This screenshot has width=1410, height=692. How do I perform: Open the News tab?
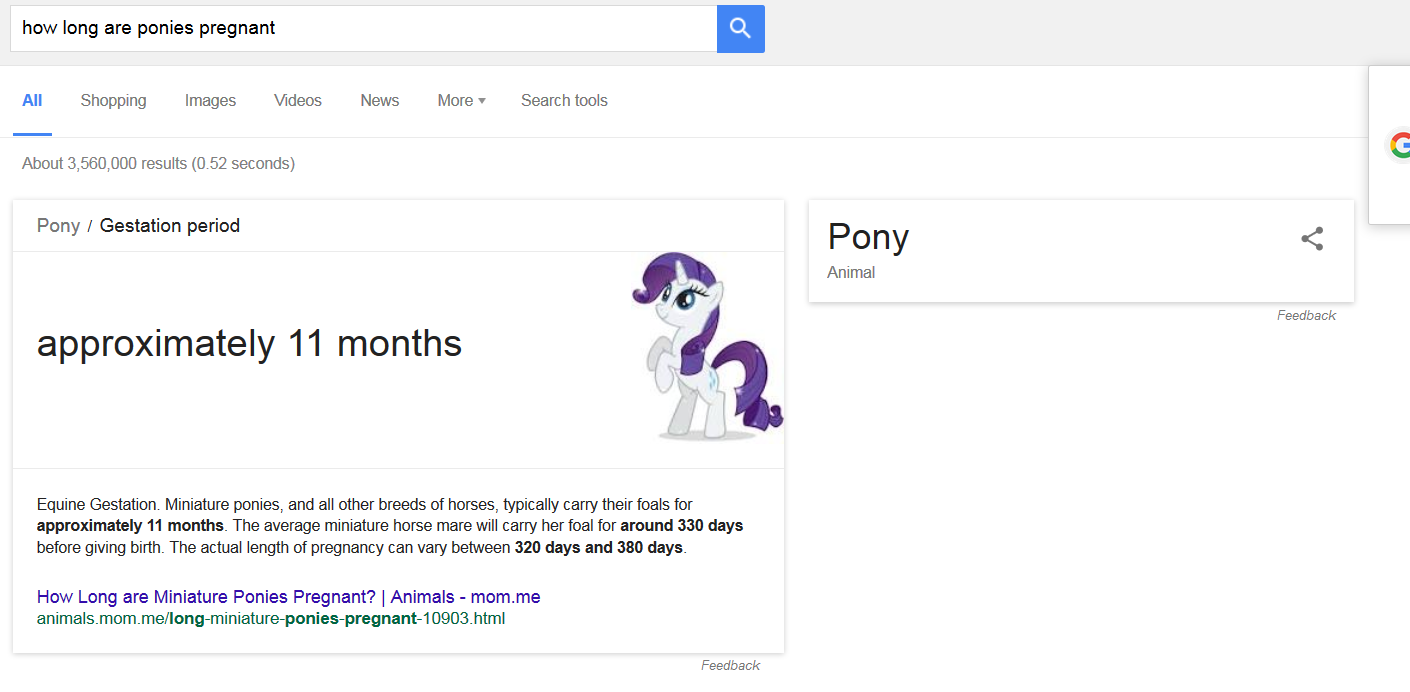[380, 100]
